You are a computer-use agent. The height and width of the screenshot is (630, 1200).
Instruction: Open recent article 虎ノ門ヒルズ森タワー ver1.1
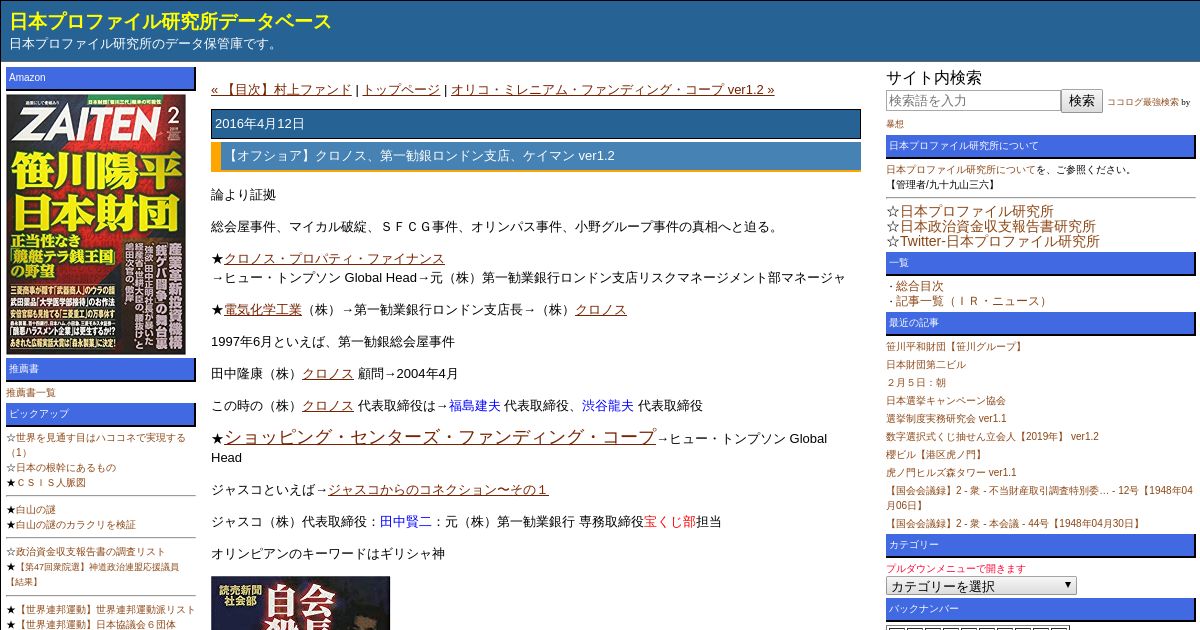point(951,472)
